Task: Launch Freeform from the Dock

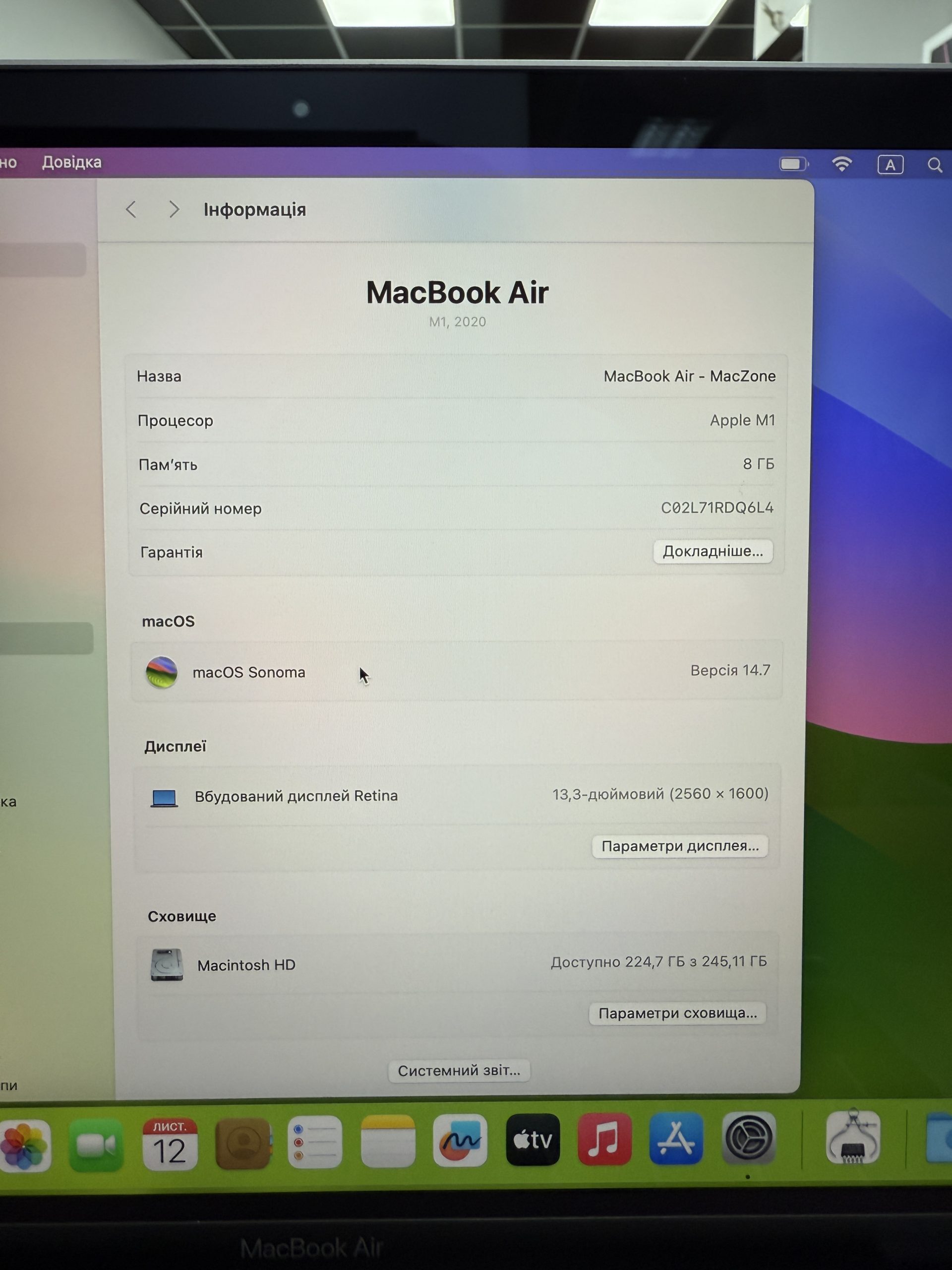Action: click(x=460, y=1140)
